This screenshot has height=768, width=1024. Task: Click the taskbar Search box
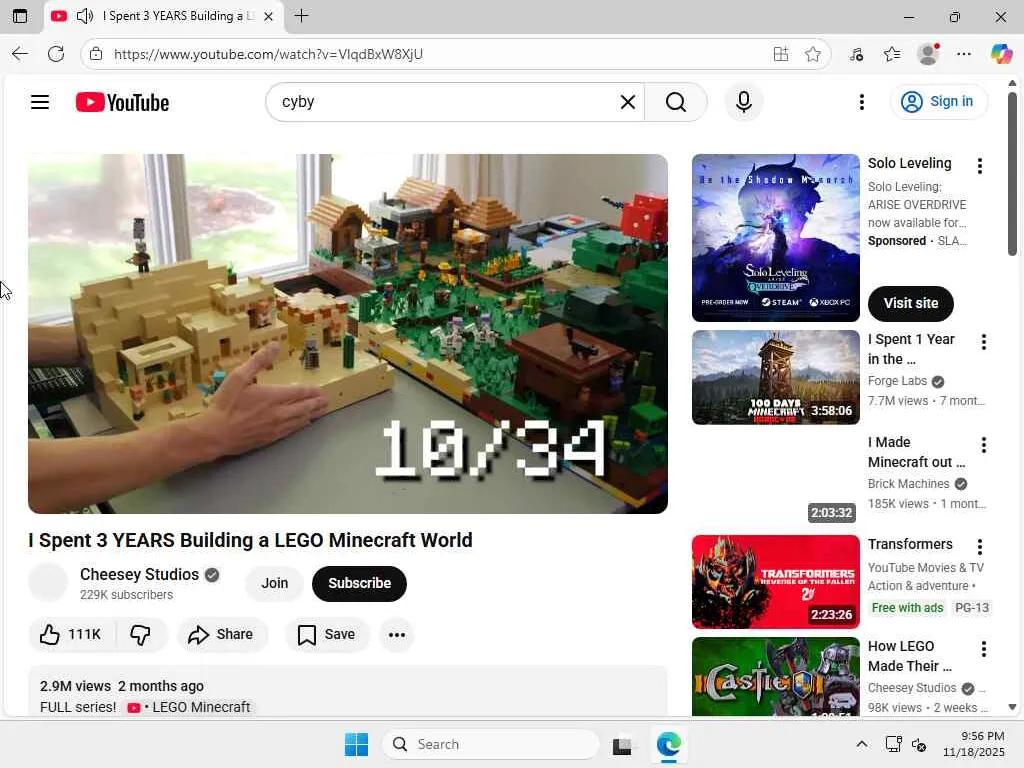pos(490,744)
